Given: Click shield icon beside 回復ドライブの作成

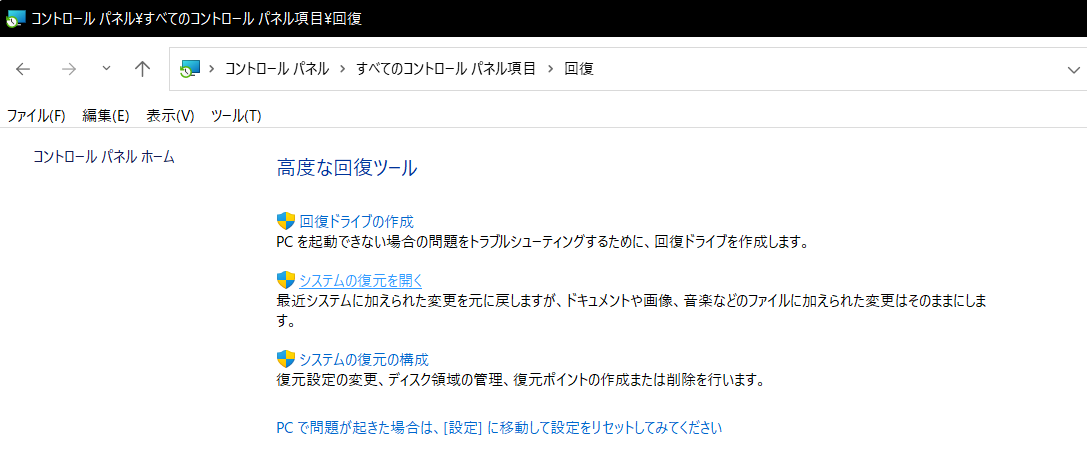Looking at the screenshot, I should tap(286, 222).
